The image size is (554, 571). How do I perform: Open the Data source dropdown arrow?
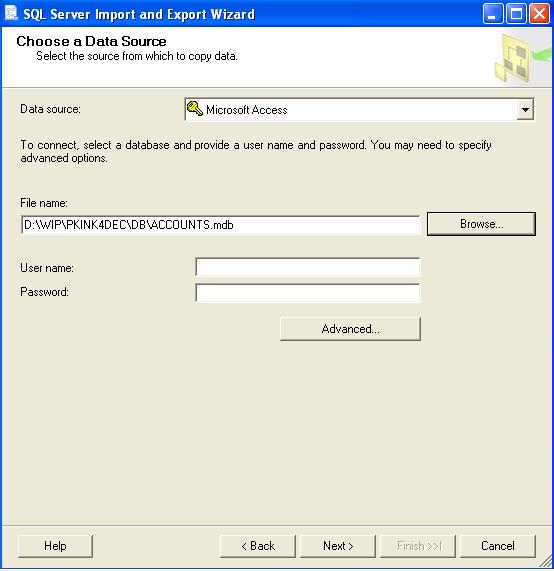click(525, 109)
